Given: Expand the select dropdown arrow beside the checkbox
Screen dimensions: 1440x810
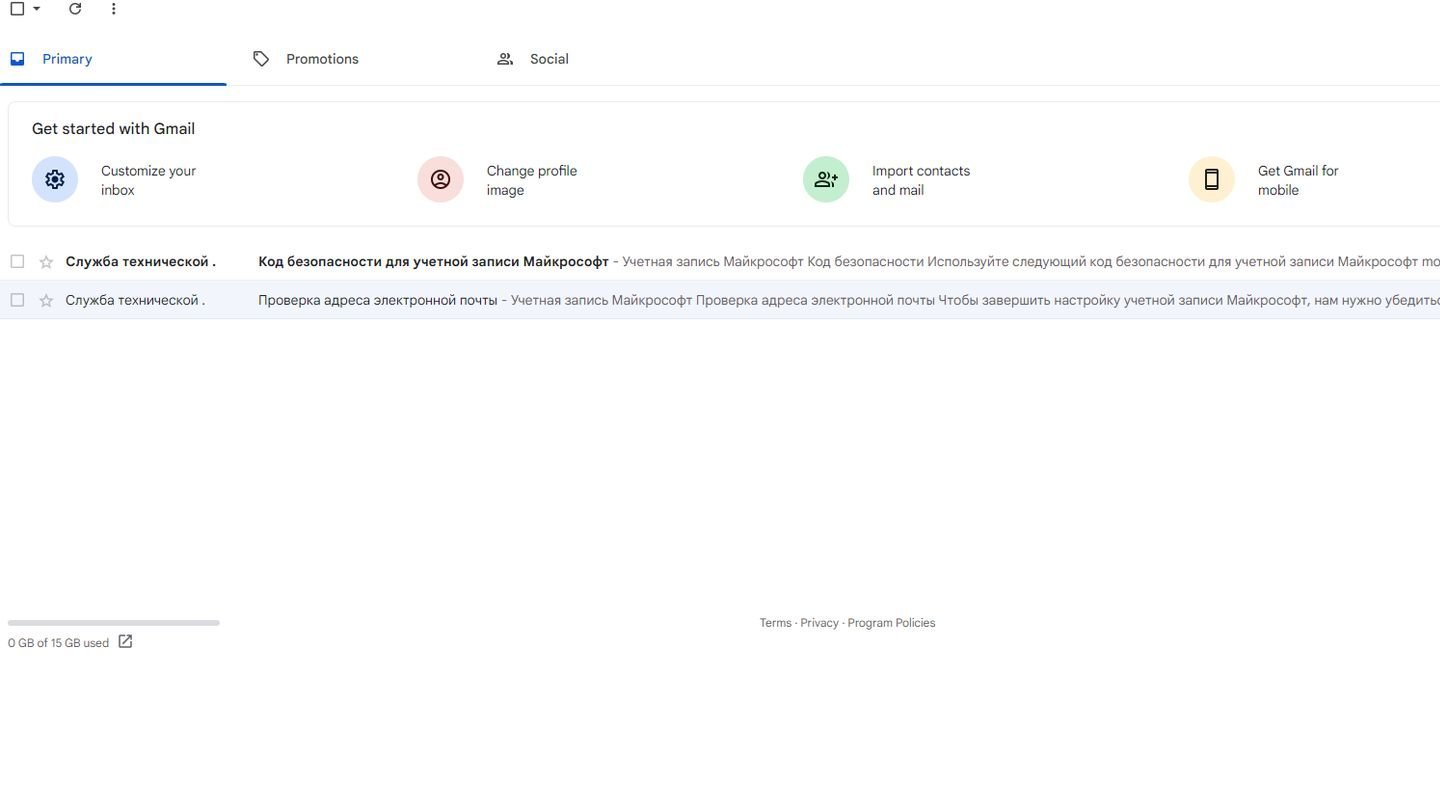Looking at the screenshot, I should point(37,9).
